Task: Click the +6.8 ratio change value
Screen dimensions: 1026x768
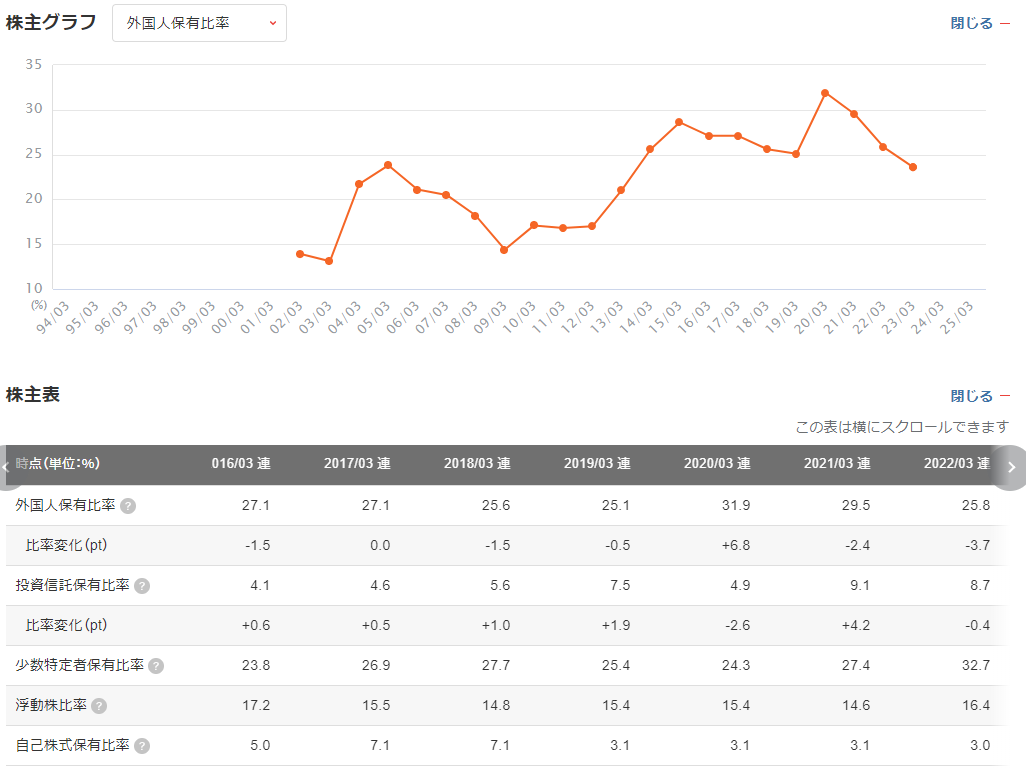Action: 736,545
